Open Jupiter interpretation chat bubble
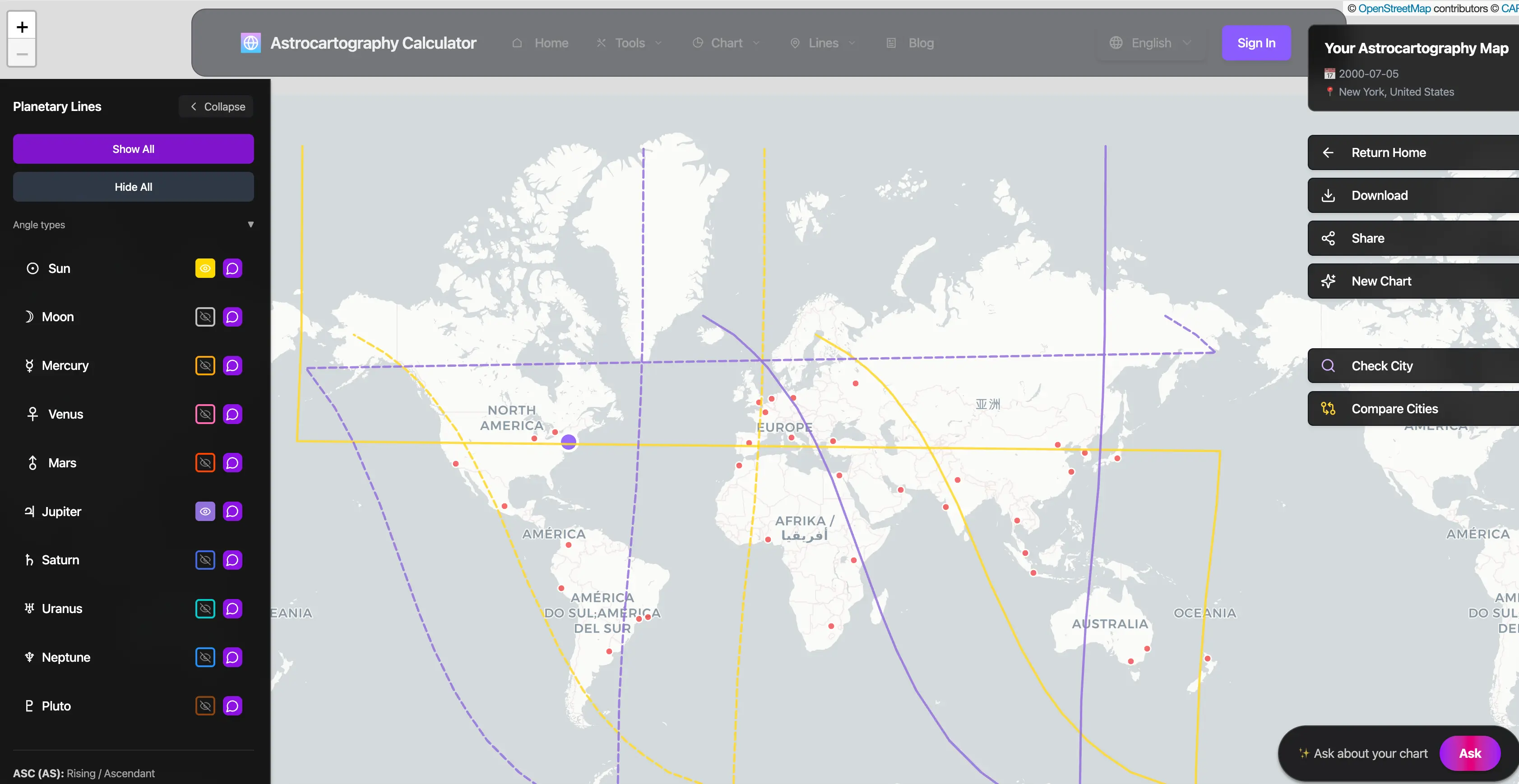Viewport: 1519px width, 784px height. [233, 512]
